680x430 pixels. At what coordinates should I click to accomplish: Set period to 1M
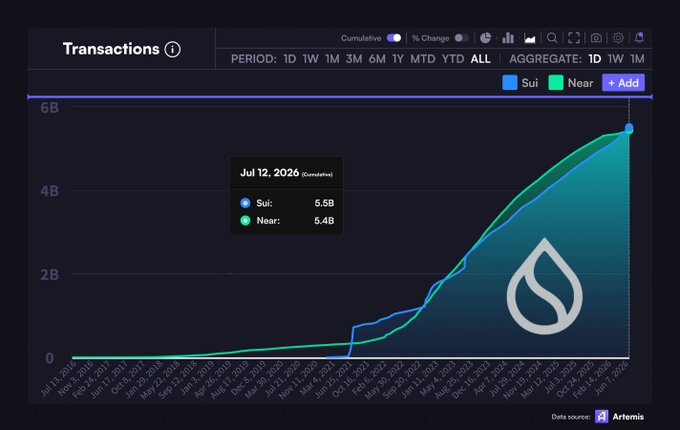coord(332,59)
